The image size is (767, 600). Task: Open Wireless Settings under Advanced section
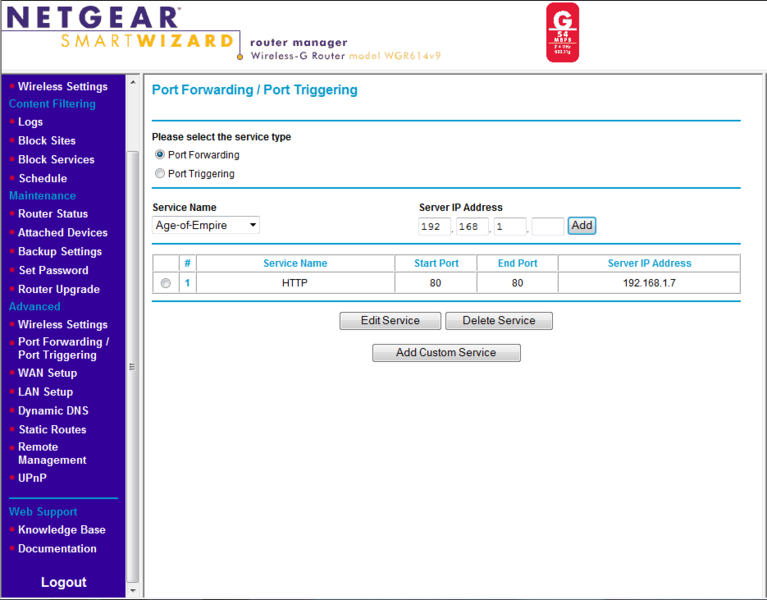[x=63, y=325]
